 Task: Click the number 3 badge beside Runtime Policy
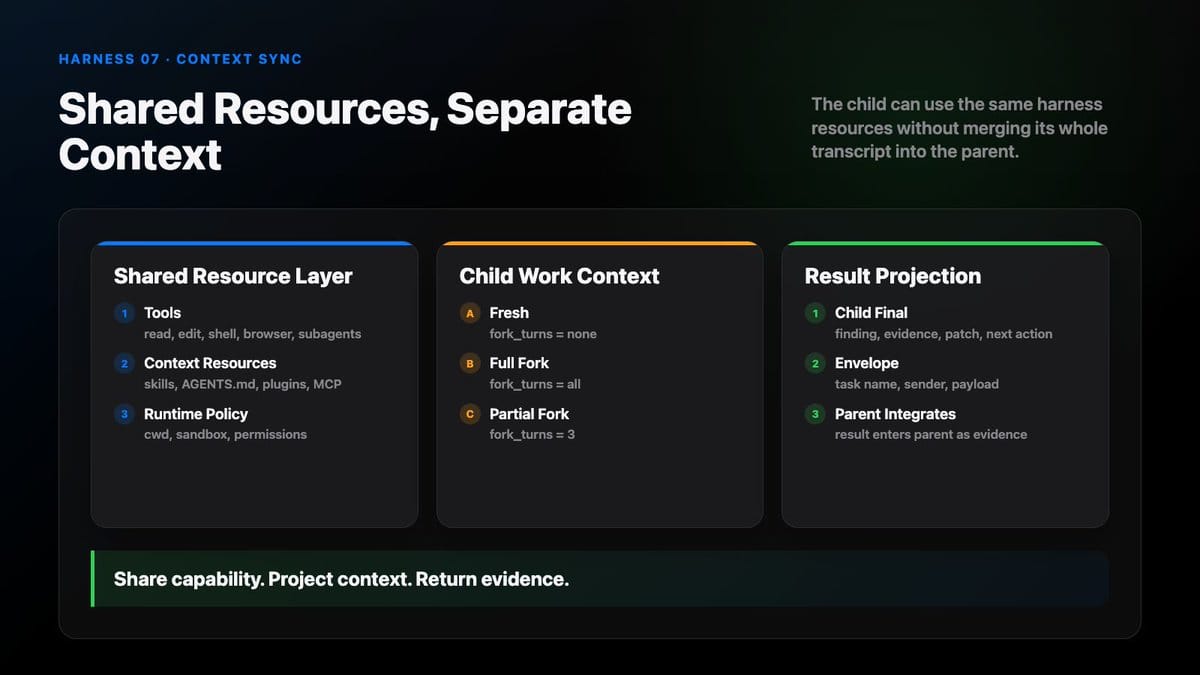(124, 414)
